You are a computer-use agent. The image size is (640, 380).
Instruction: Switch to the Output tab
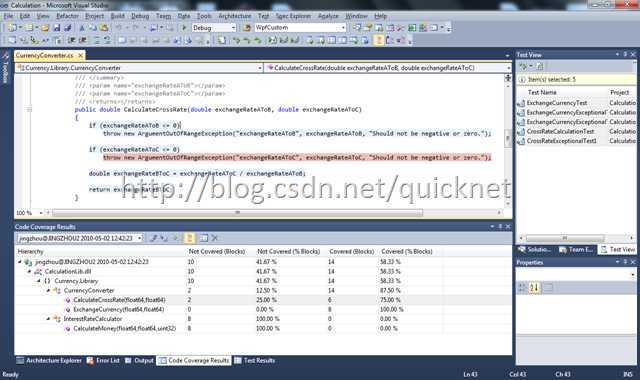tap(140, 360)
